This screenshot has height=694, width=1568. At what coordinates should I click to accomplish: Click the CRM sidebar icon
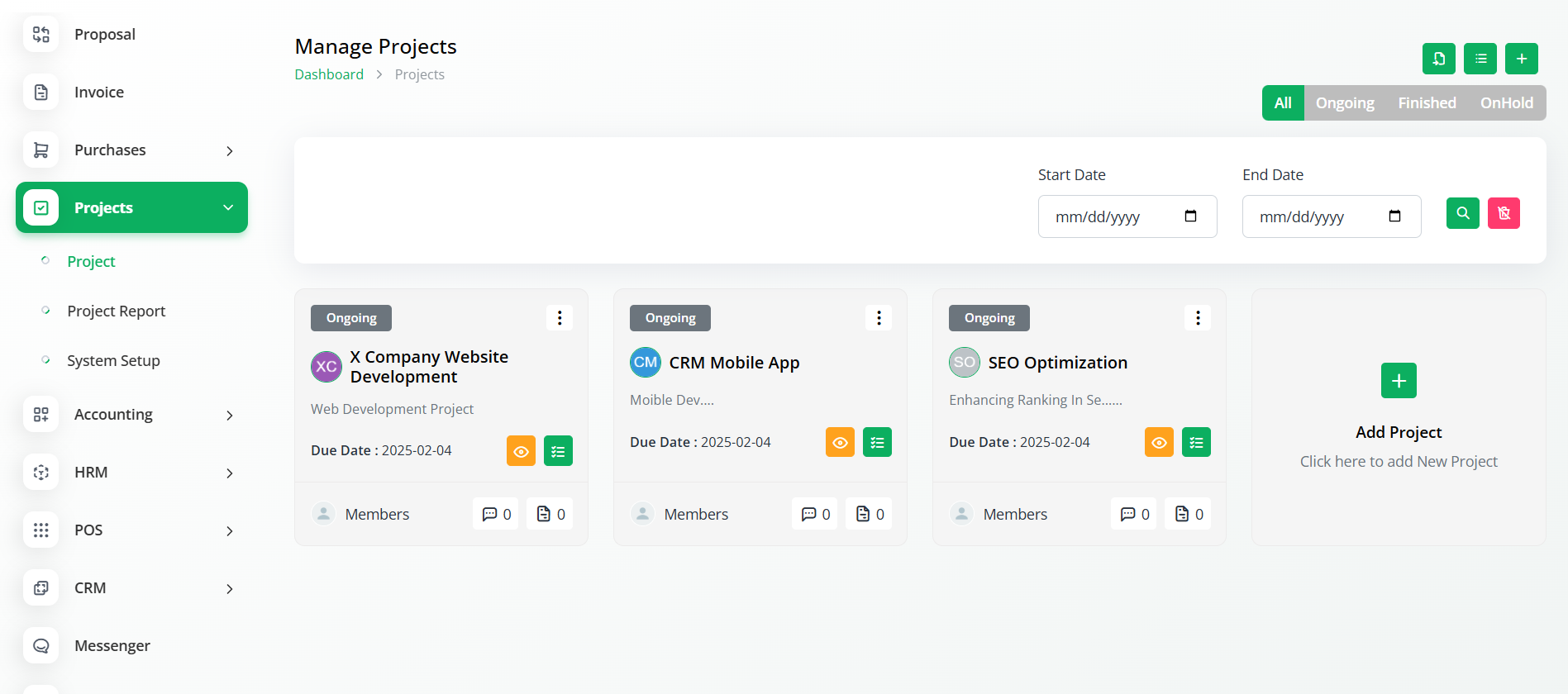[x=41, y=587]
